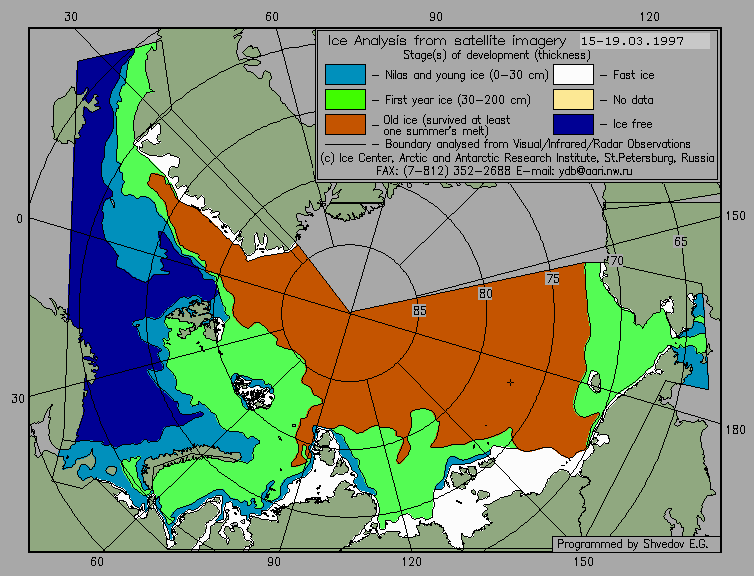754x576 pixels.
Task: Click the Ice free dark blue swatch
Action: [x=573, y=124]
